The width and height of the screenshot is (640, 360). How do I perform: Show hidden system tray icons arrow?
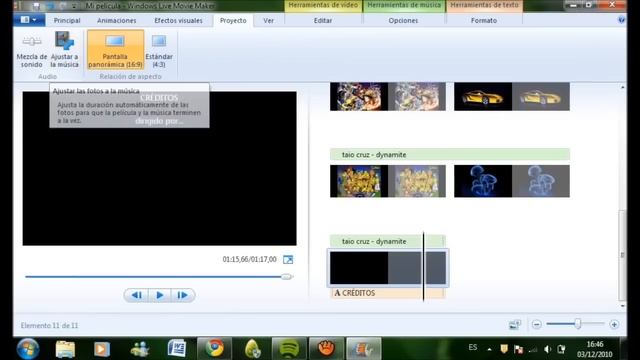(489, 349)
